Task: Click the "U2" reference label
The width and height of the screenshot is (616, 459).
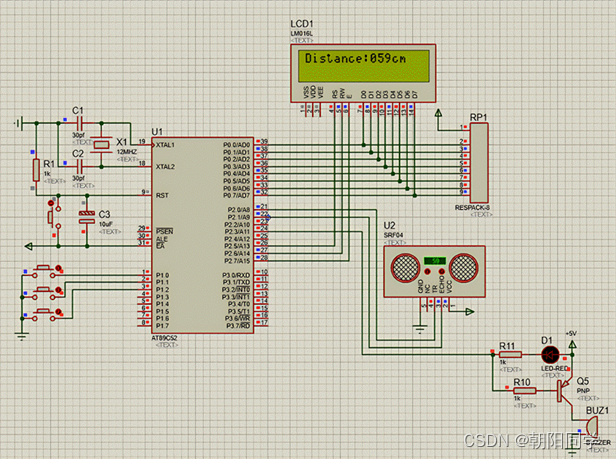Action: click(x=389, y=225)
